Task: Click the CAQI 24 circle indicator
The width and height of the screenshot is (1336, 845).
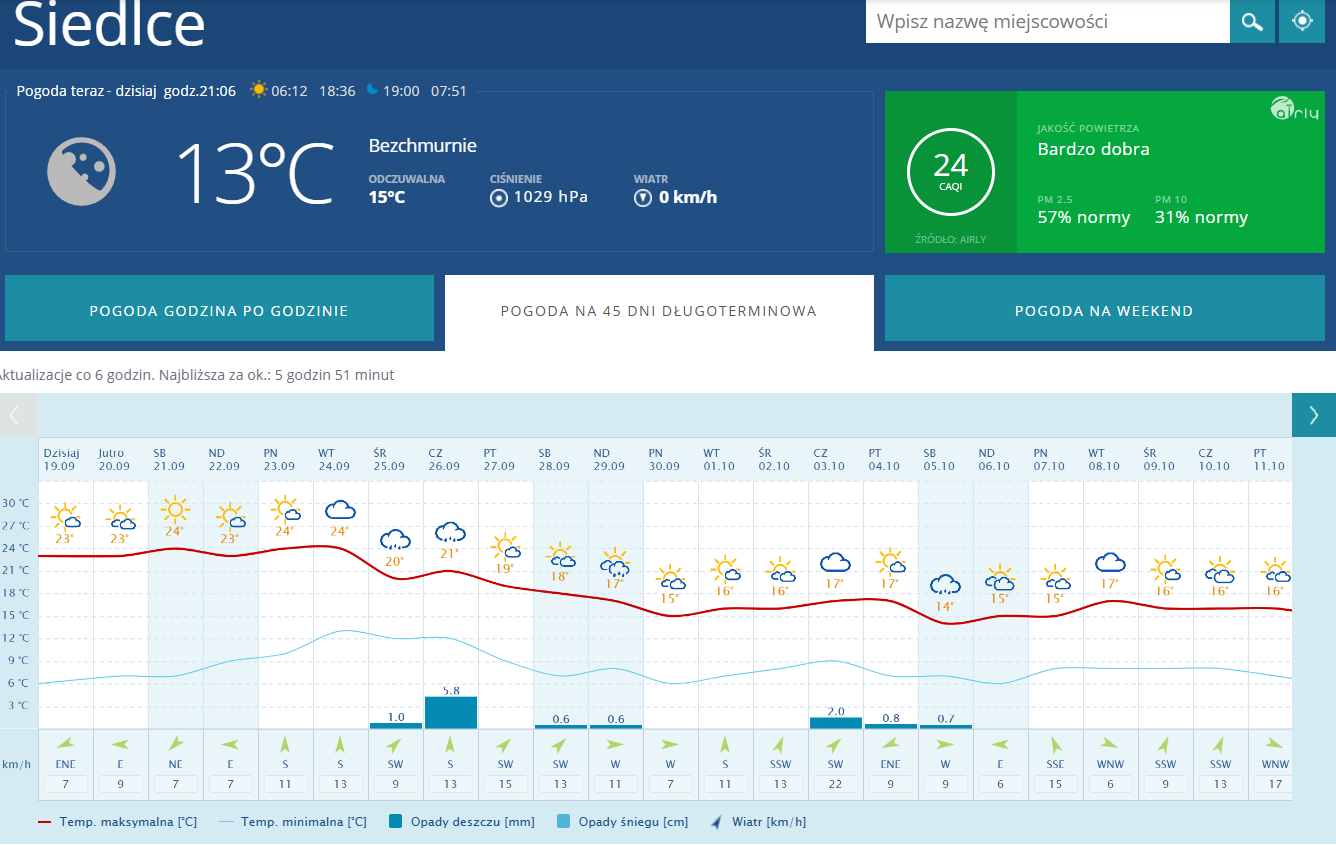Action: tap(950, 171)
